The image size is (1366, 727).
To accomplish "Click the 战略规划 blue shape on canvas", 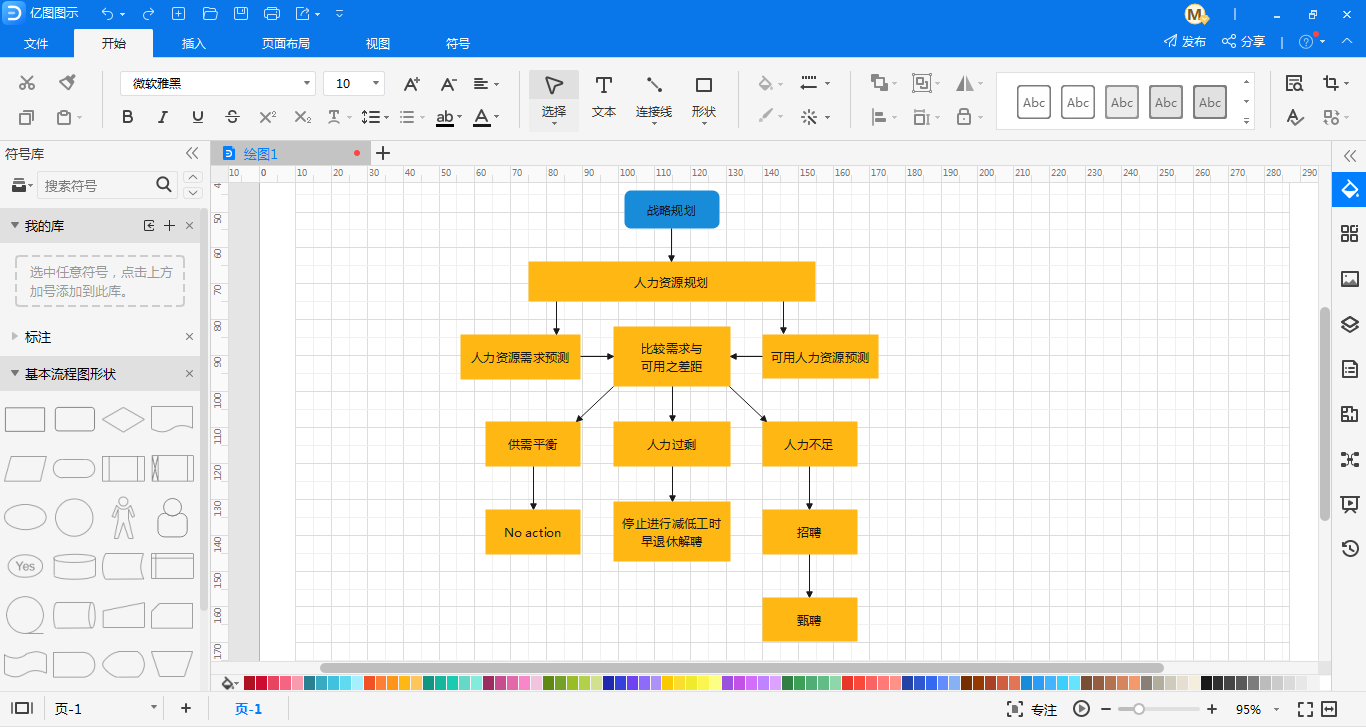I will coord(671,210).
